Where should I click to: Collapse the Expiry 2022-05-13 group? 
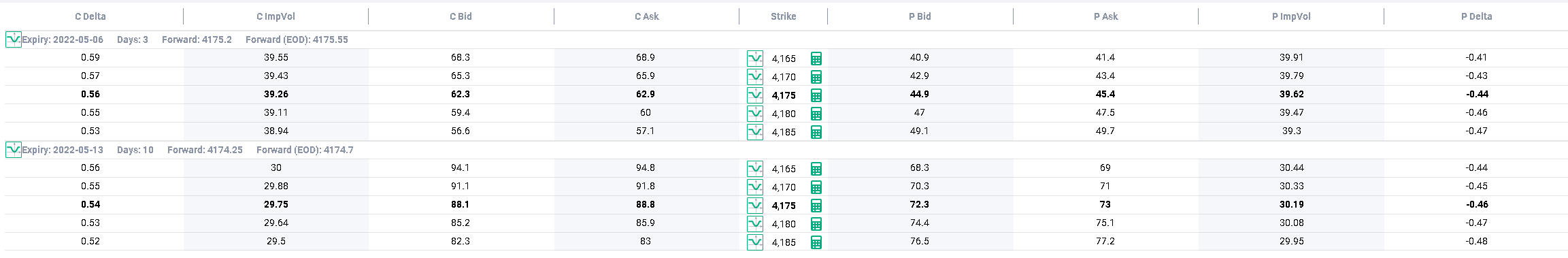(13, 150)
